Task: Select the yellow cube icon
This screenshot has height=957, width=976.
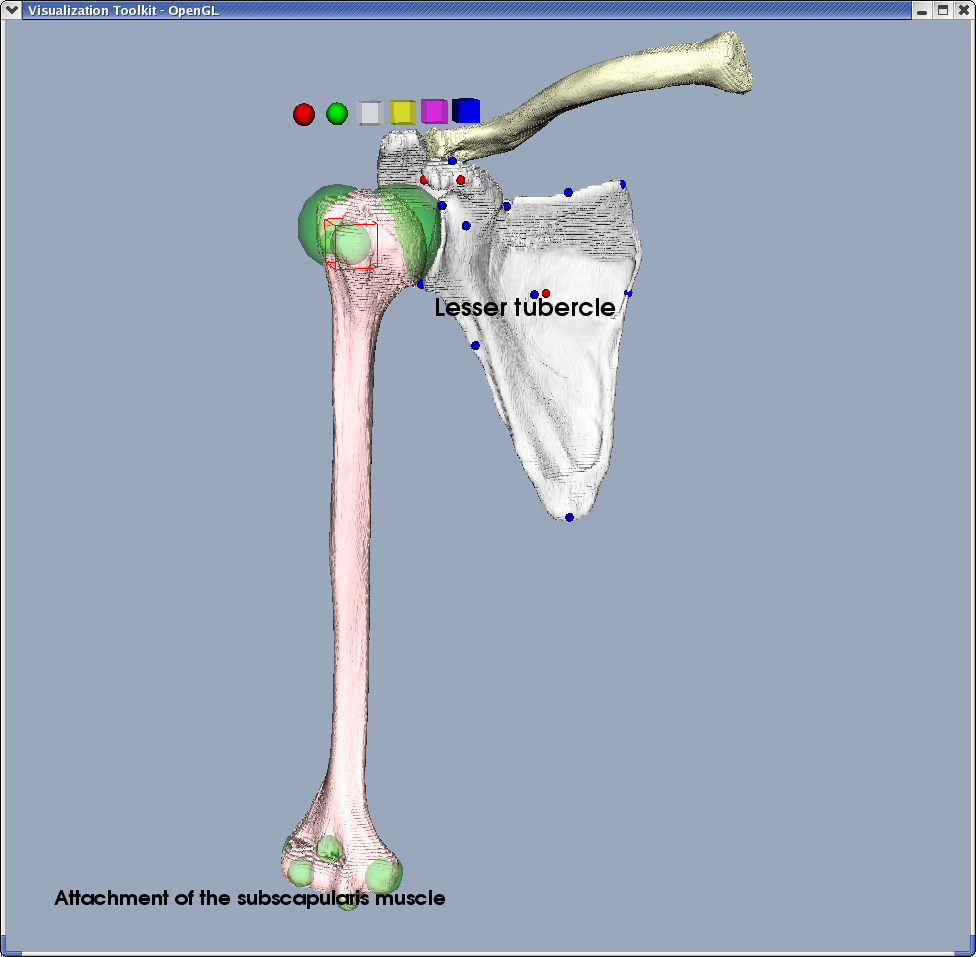Action: point(402,112)
